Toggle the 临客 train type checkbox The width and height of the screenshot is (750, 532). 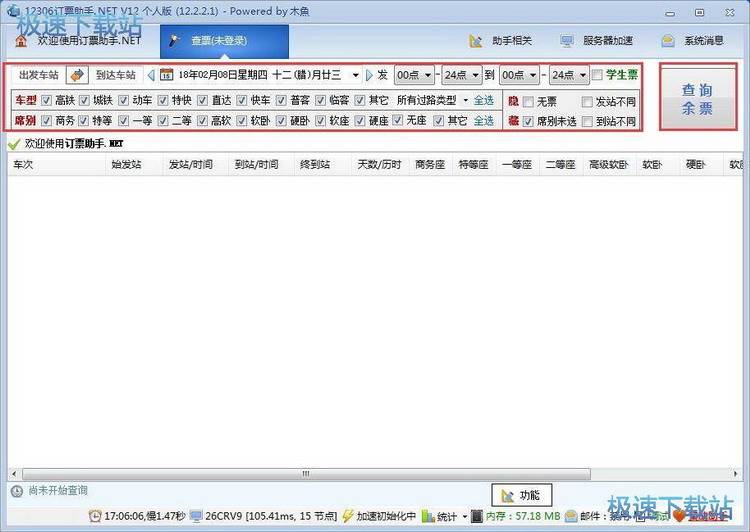(320, 100)
